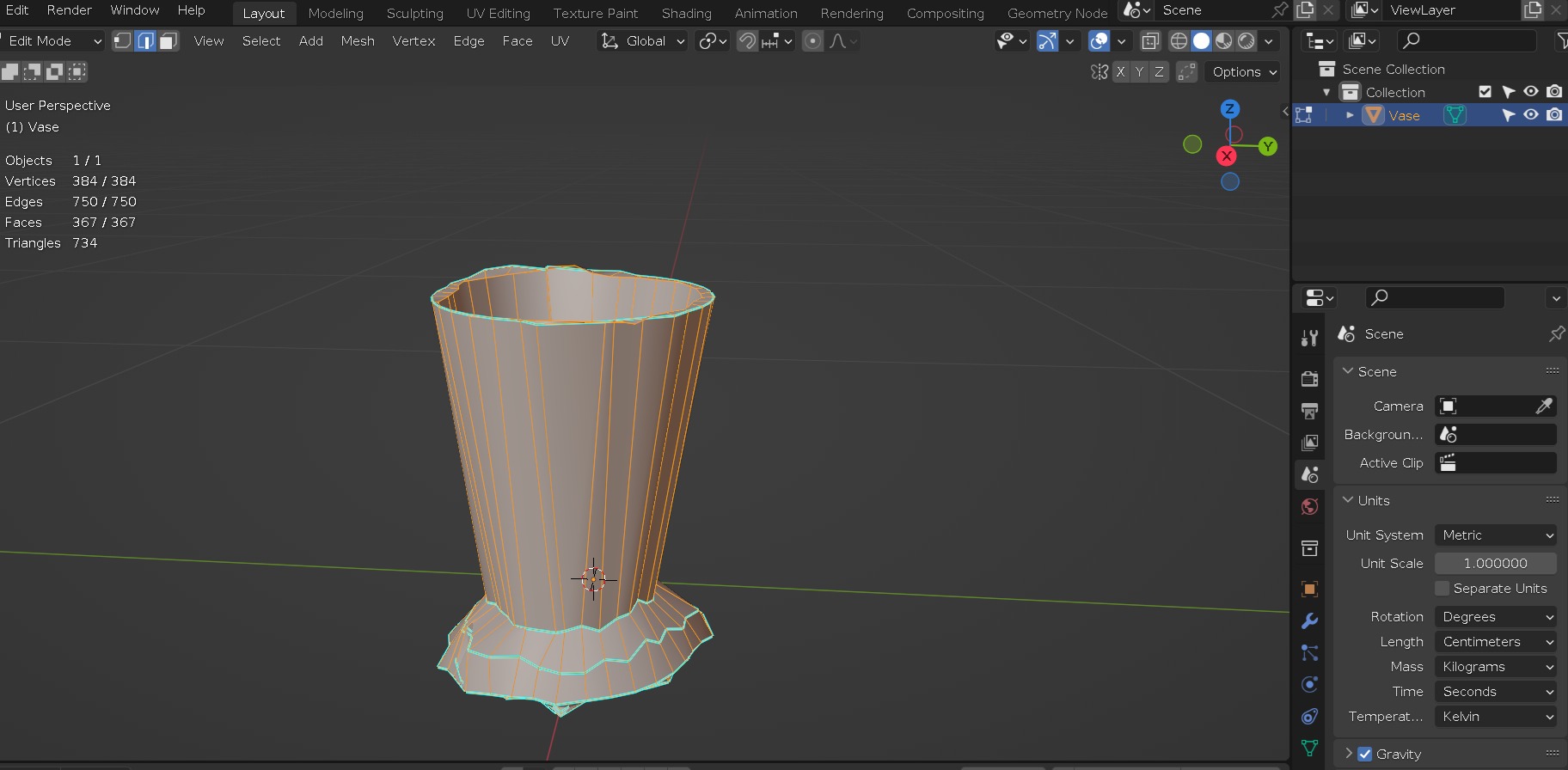The height and width of the screenshot is (770, 1568).
Task: Select edge selection mode icon
Action: [x=145, y=41]
